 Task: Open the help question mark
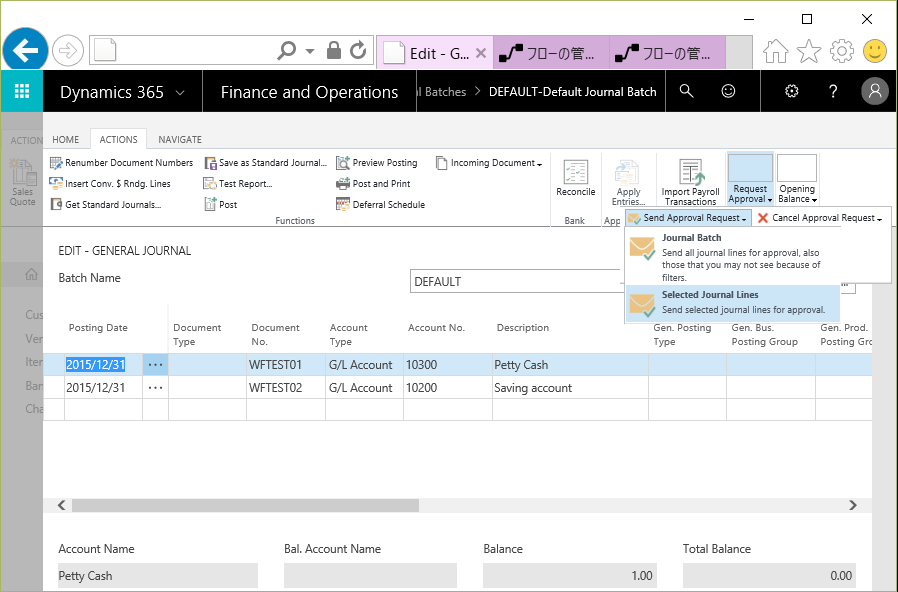833,91
